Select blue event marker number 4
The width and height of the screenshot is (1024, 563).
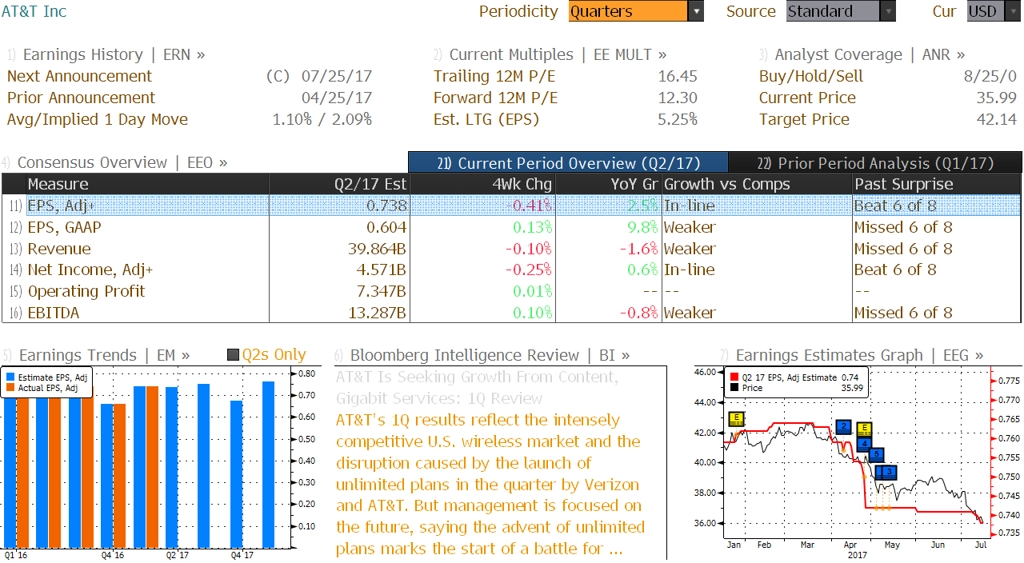coord(864,443)
